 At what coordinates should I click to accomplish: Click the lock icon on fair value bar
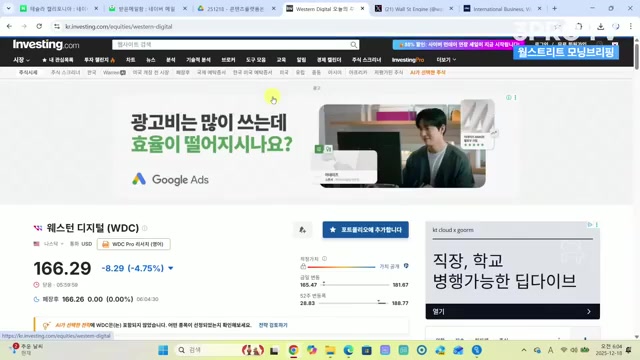pos(303,267)
